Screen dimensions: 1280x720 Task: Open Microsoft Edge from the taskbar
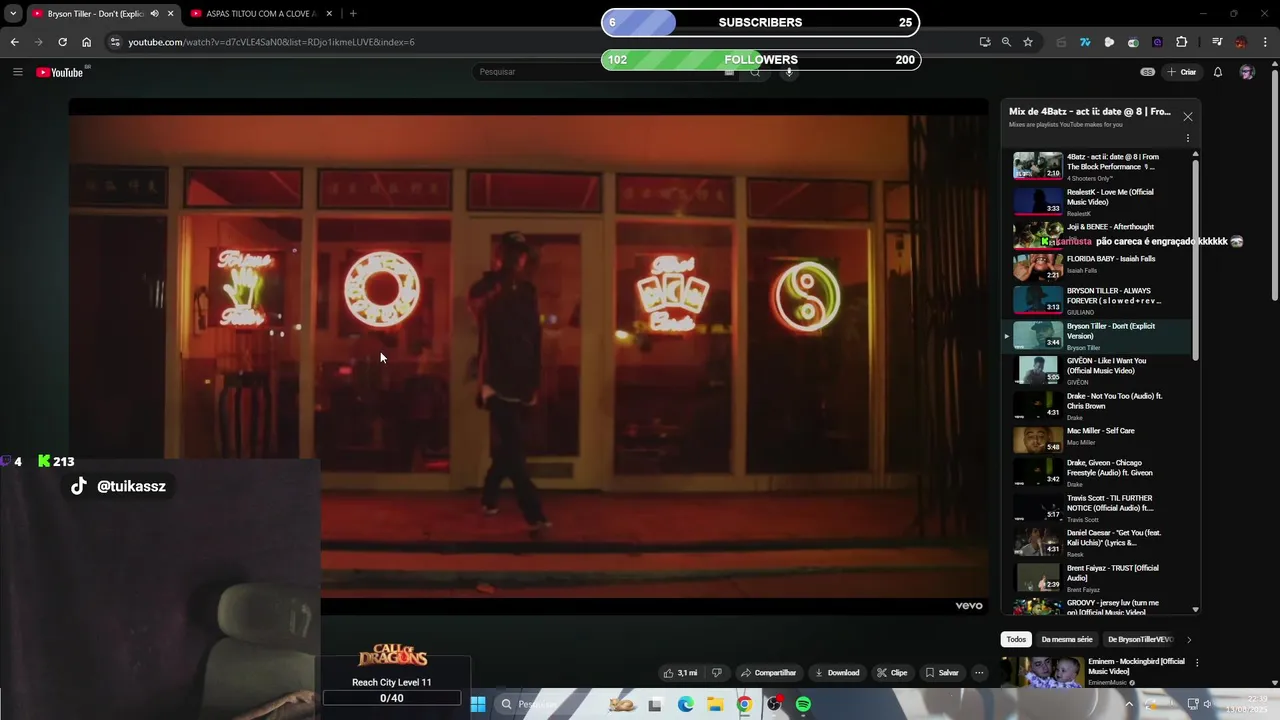click(685, 704)
